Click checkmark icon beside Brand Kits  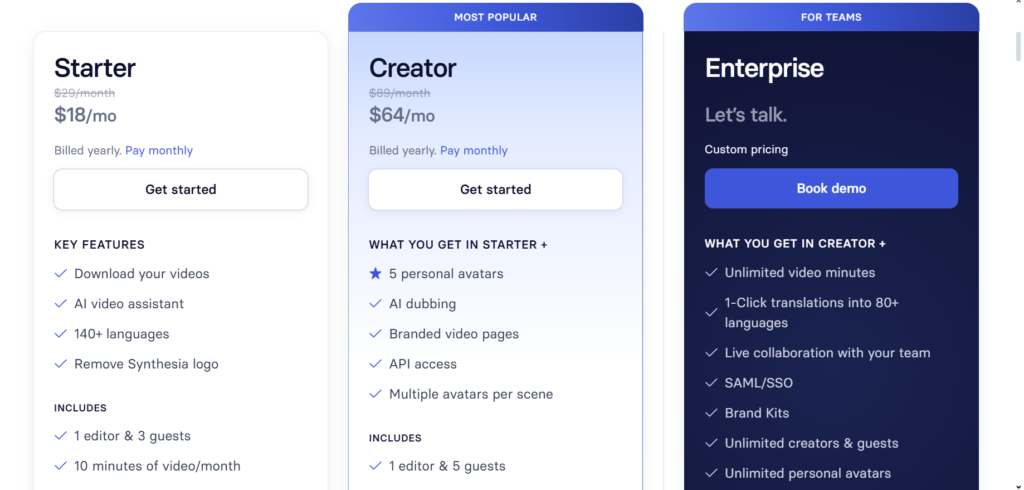point(711,413)
